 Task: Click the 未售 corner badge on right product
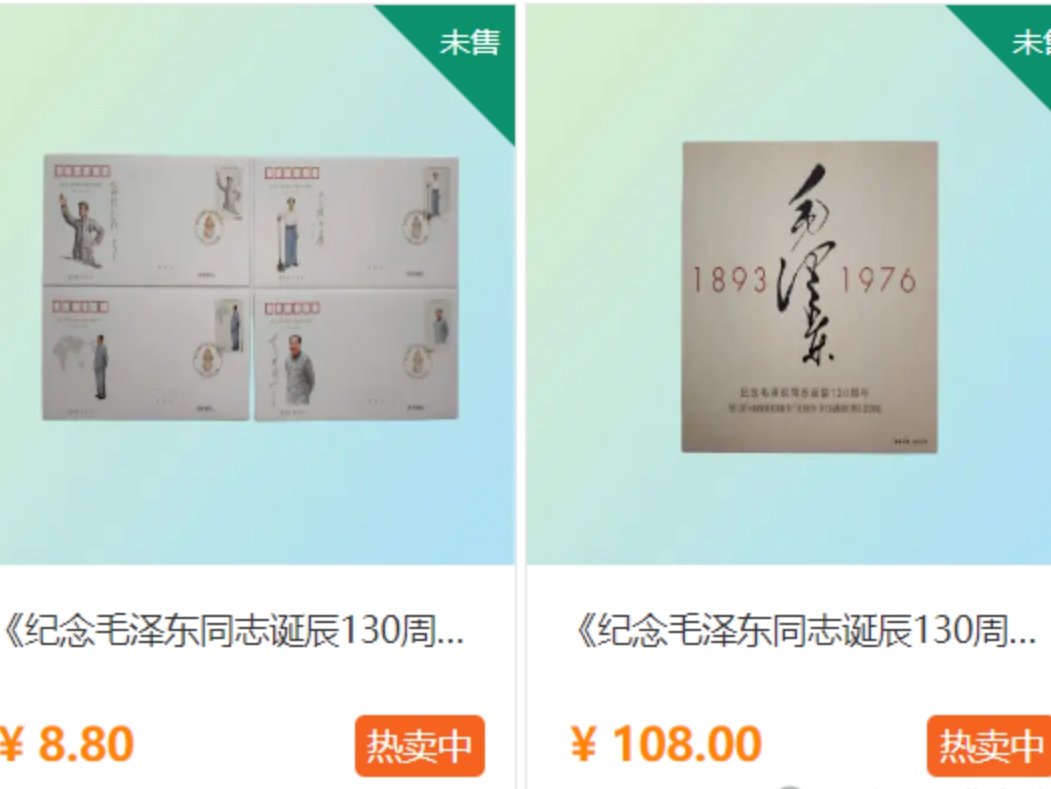point(1030,44)
